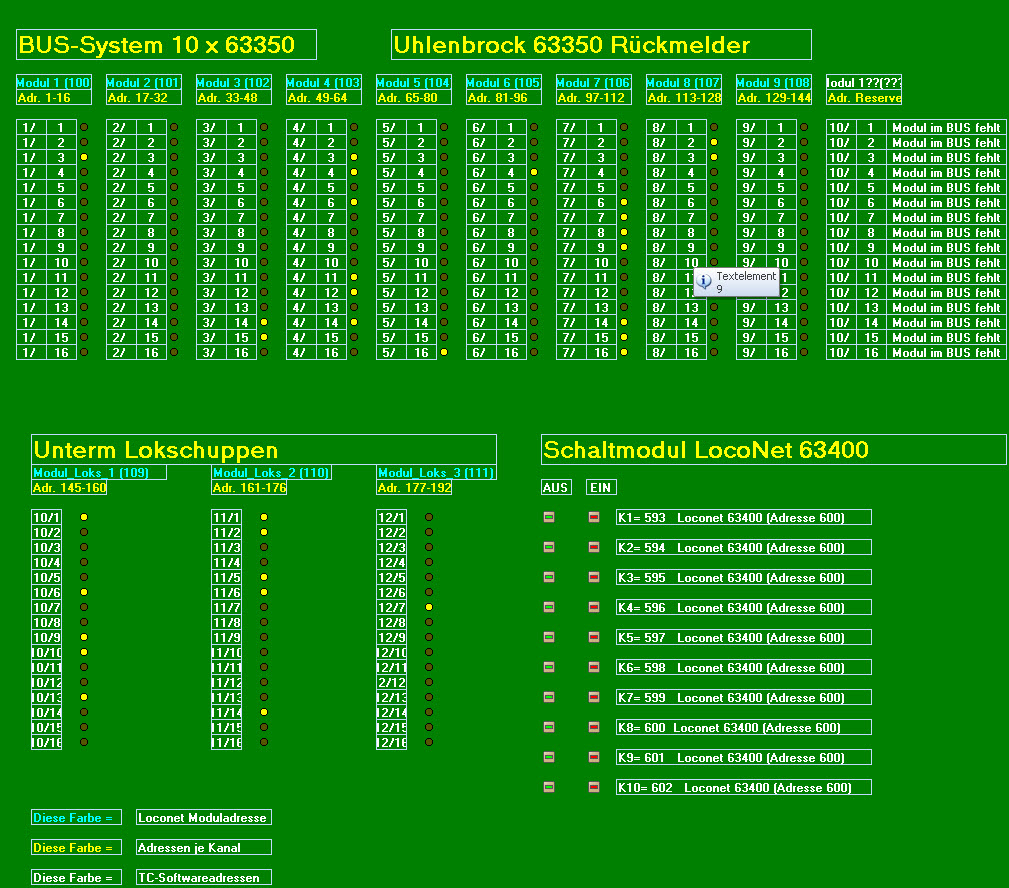Select the "Modul_Loks_1 (109)" label
1009x888 pixels.
coord(99,472)
